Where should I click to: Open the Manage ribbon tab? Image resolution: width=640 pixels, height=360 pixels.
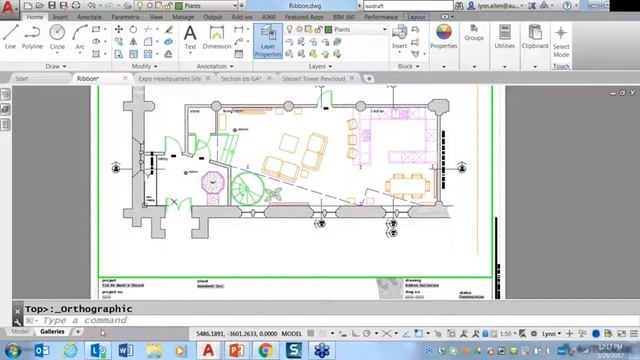coord(183,17)
